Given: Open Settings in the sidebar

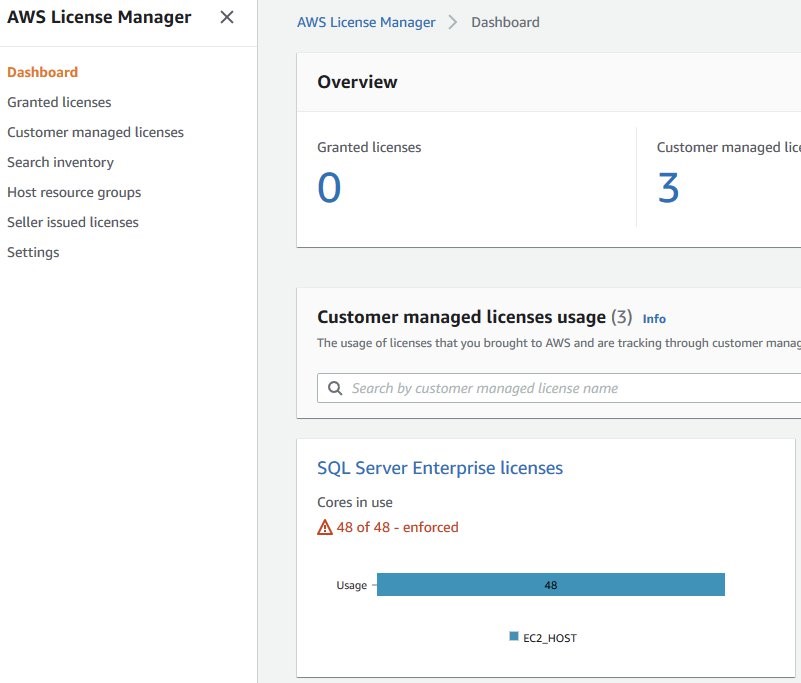Looking at the screenshot, I should (x=33, y=252).
